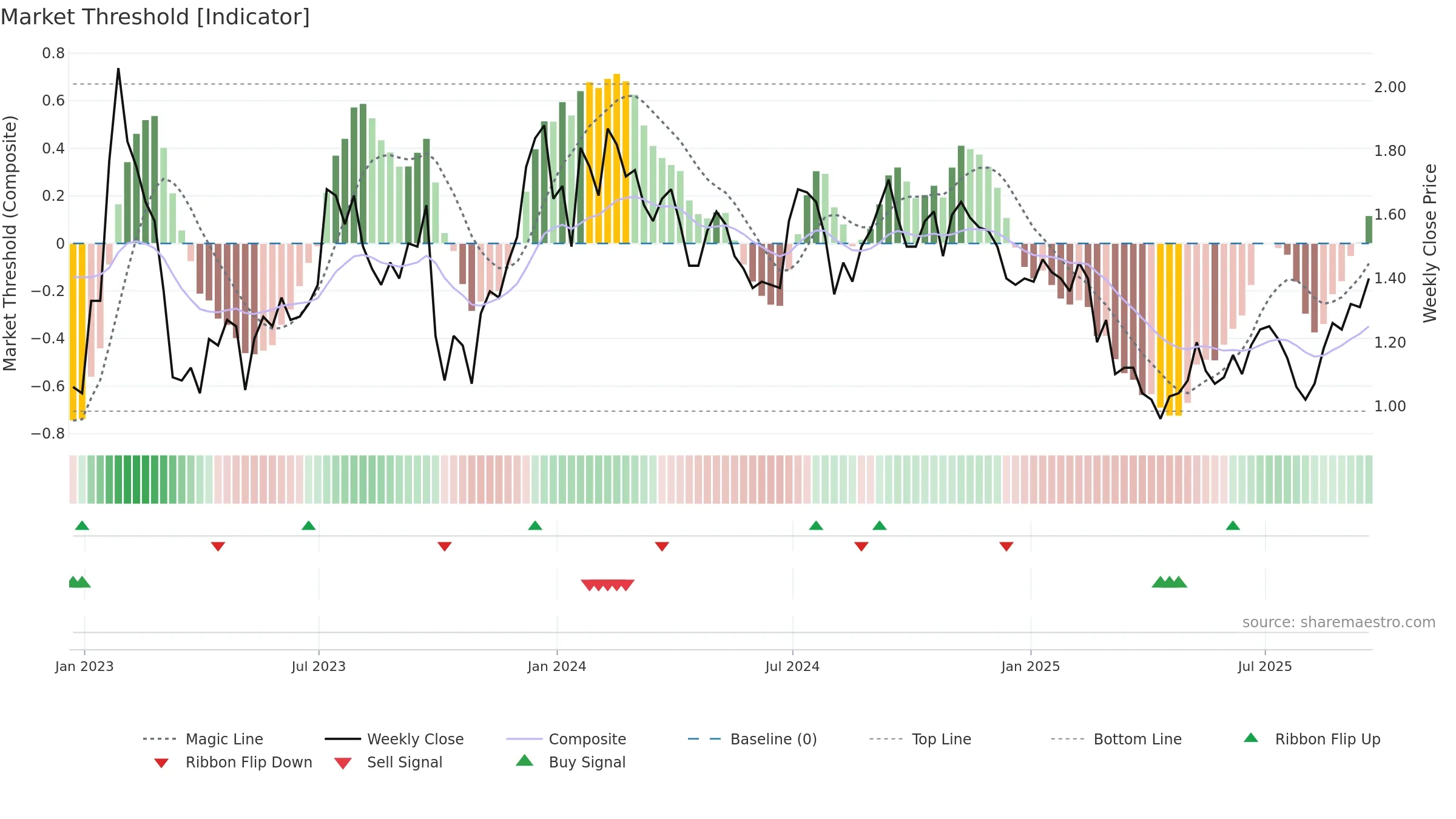
Task: Toggle the Weekly Close legend entry
Action: click(x=394, y=739)
